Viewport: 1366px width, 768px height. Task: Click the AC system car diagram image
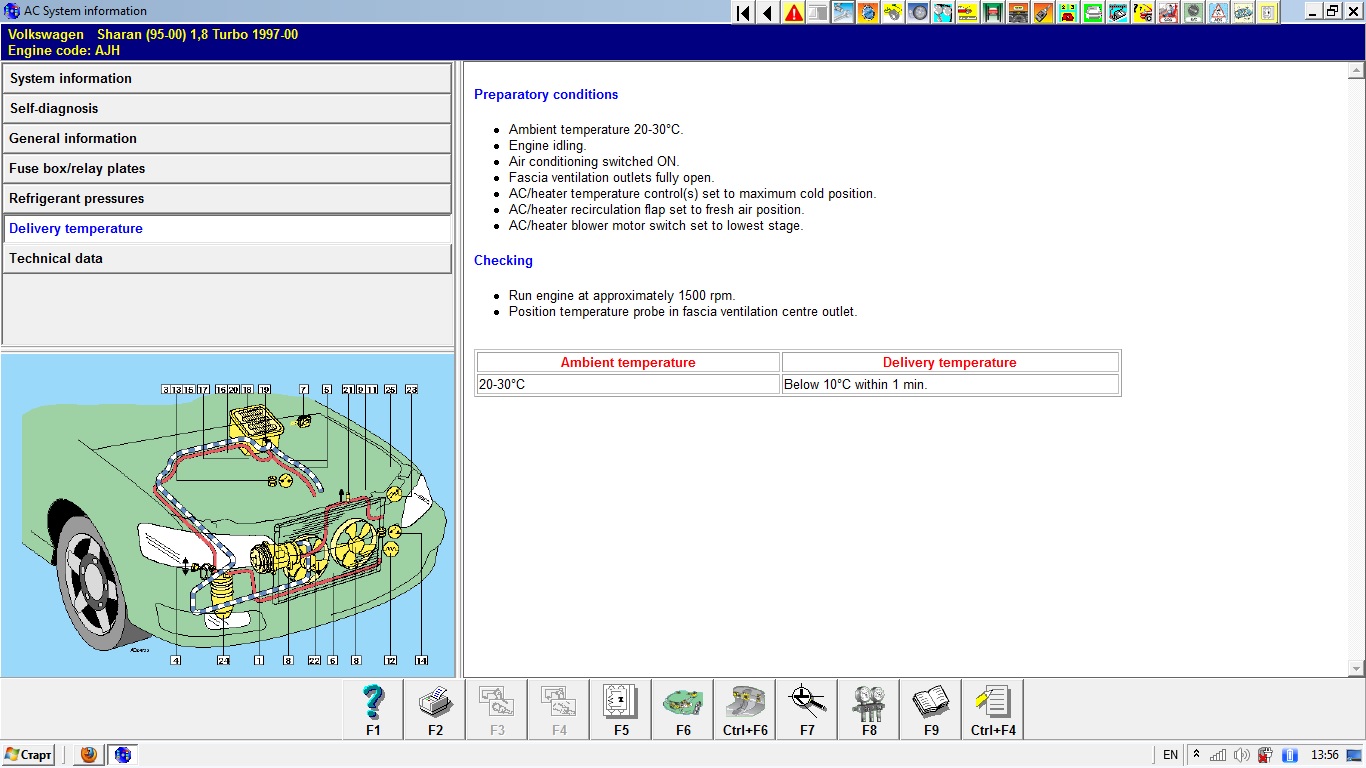coord(228,515)
